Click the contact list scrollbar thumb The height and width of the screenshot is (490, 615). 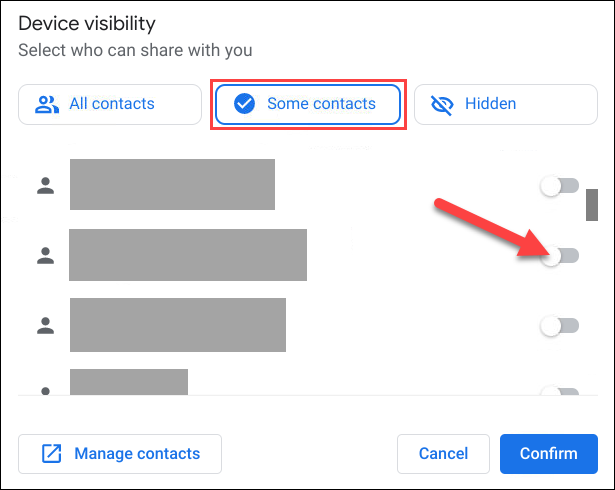click(591, 206)
